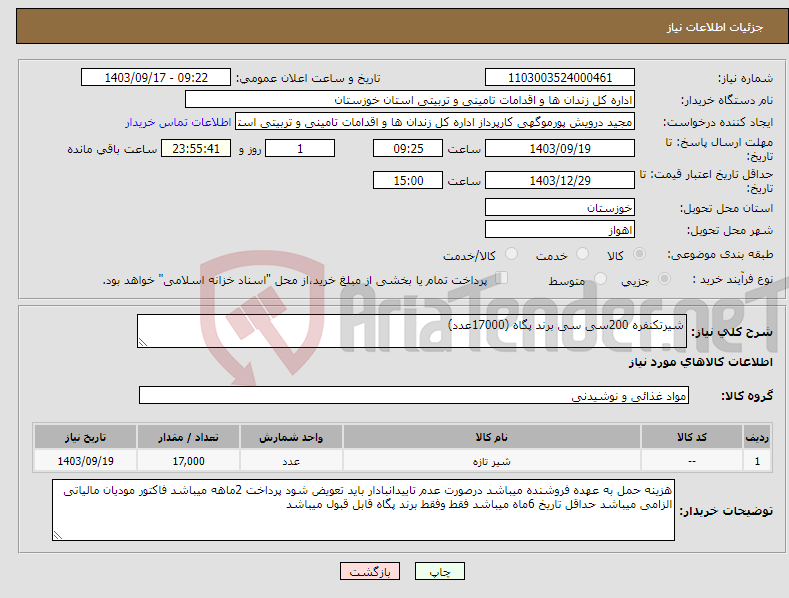Click the announcement date field 1403/09/17 - 09:22
789x598 pixels.
[x=155, y=78]
